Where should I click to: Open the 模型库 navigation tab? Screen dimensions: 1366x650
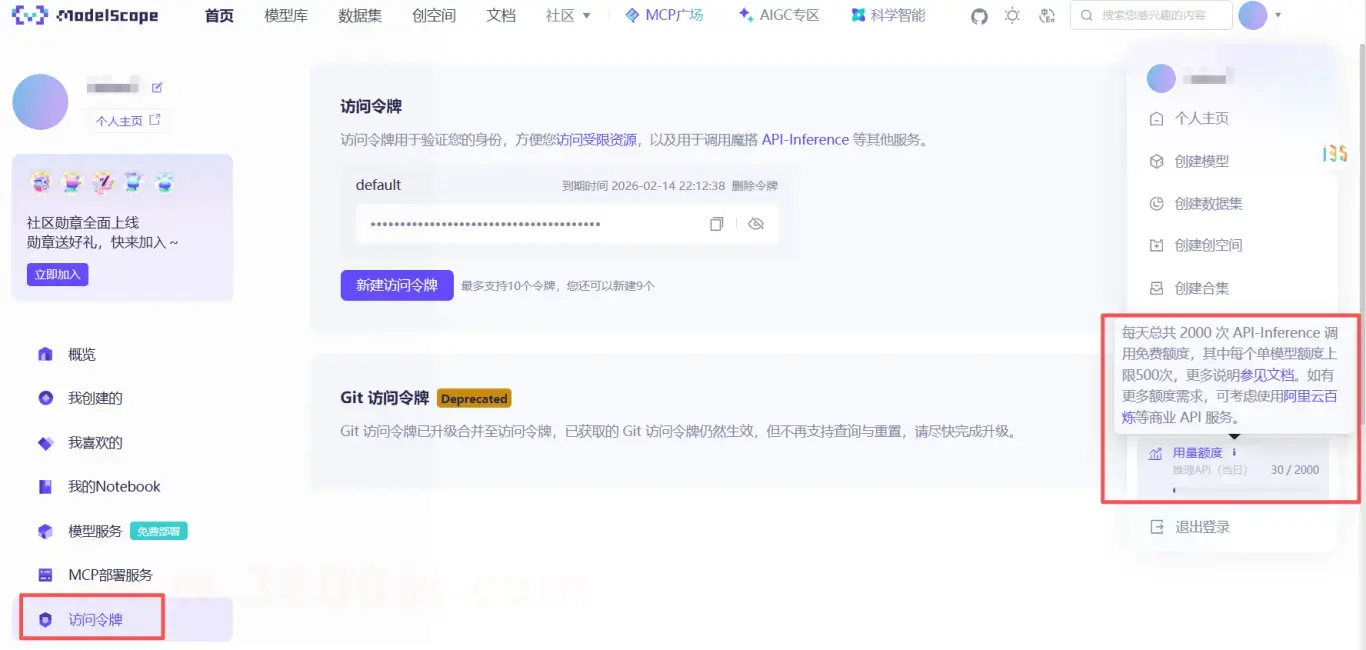tap(286, 16)
